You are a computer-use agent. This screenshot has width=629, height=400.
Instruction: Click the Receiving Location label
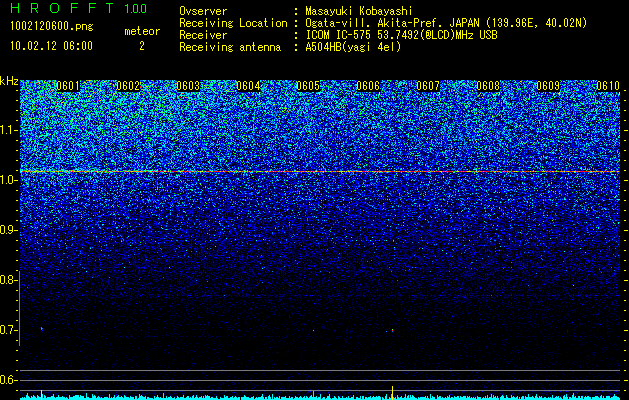tap(233, 23)
